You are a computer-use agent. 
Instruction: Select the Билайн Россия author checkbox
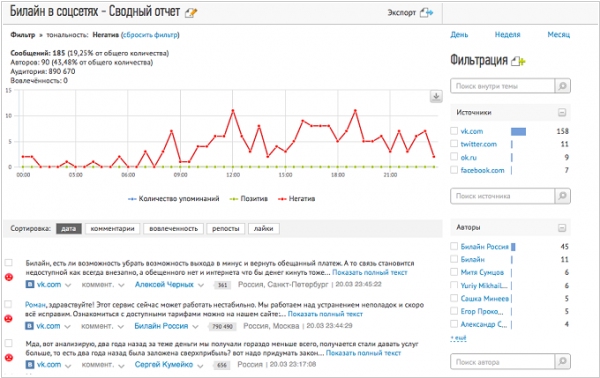(454, 246)
